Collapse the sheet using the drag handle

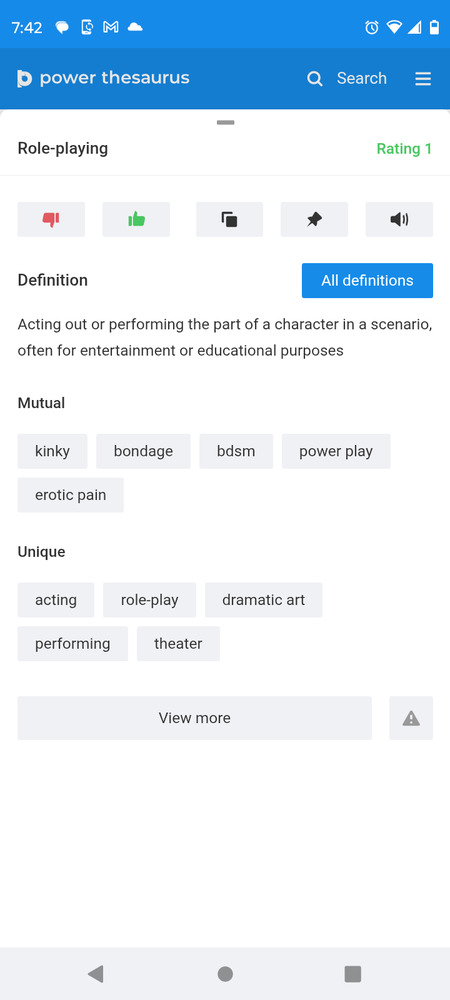226,122
